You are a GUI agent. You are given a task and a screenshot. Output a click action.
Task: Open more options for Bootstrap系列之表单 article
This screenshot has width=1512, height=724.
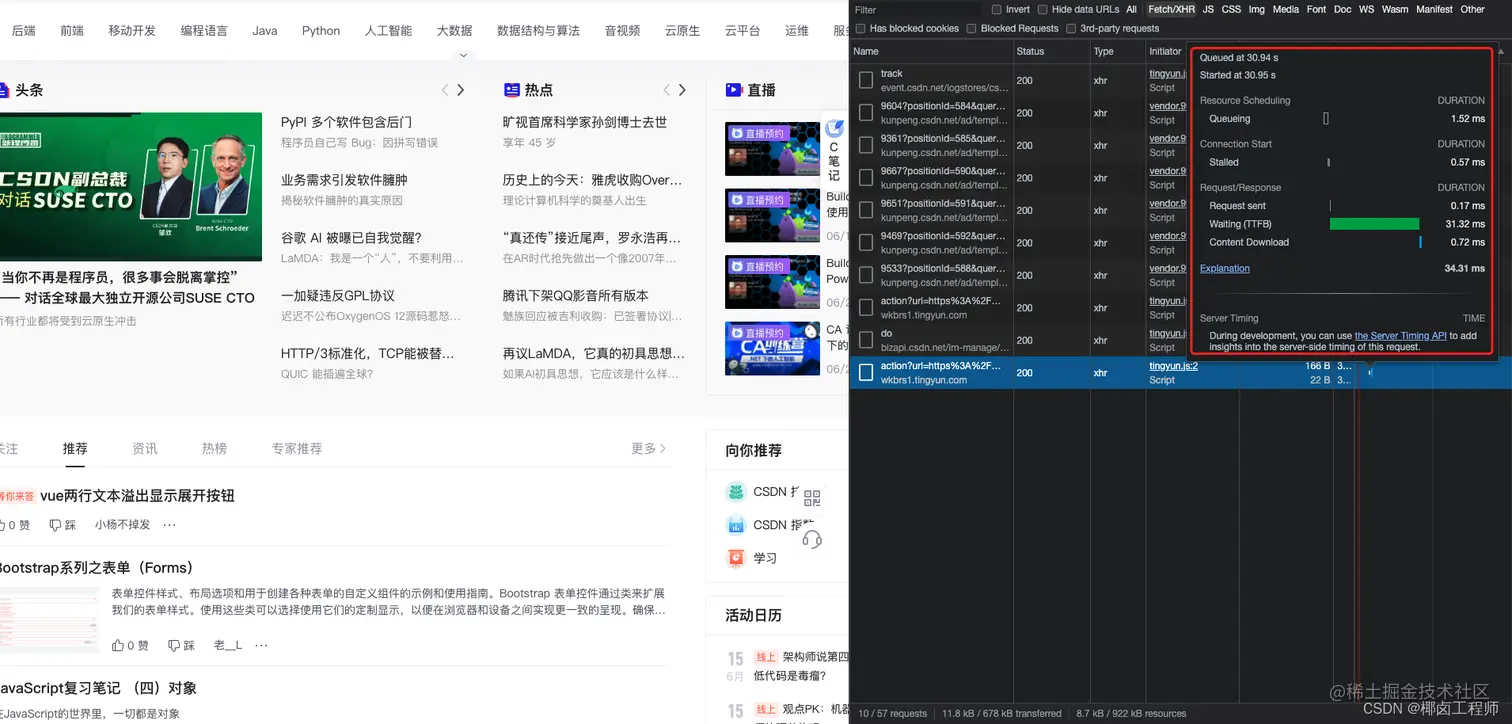[x=261, y=646]
